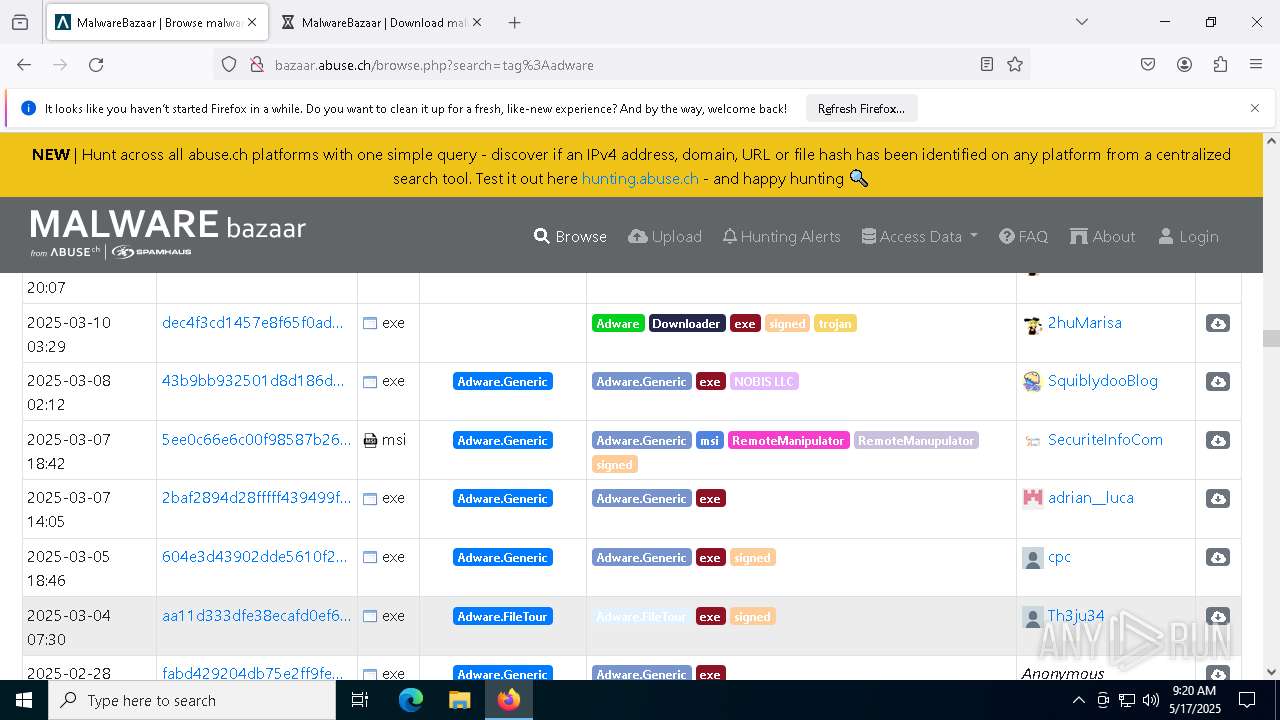The width and height of the screenshot is (1280, 720).
Task: Open File Explorer from taskbar
Action: (460, 700)
